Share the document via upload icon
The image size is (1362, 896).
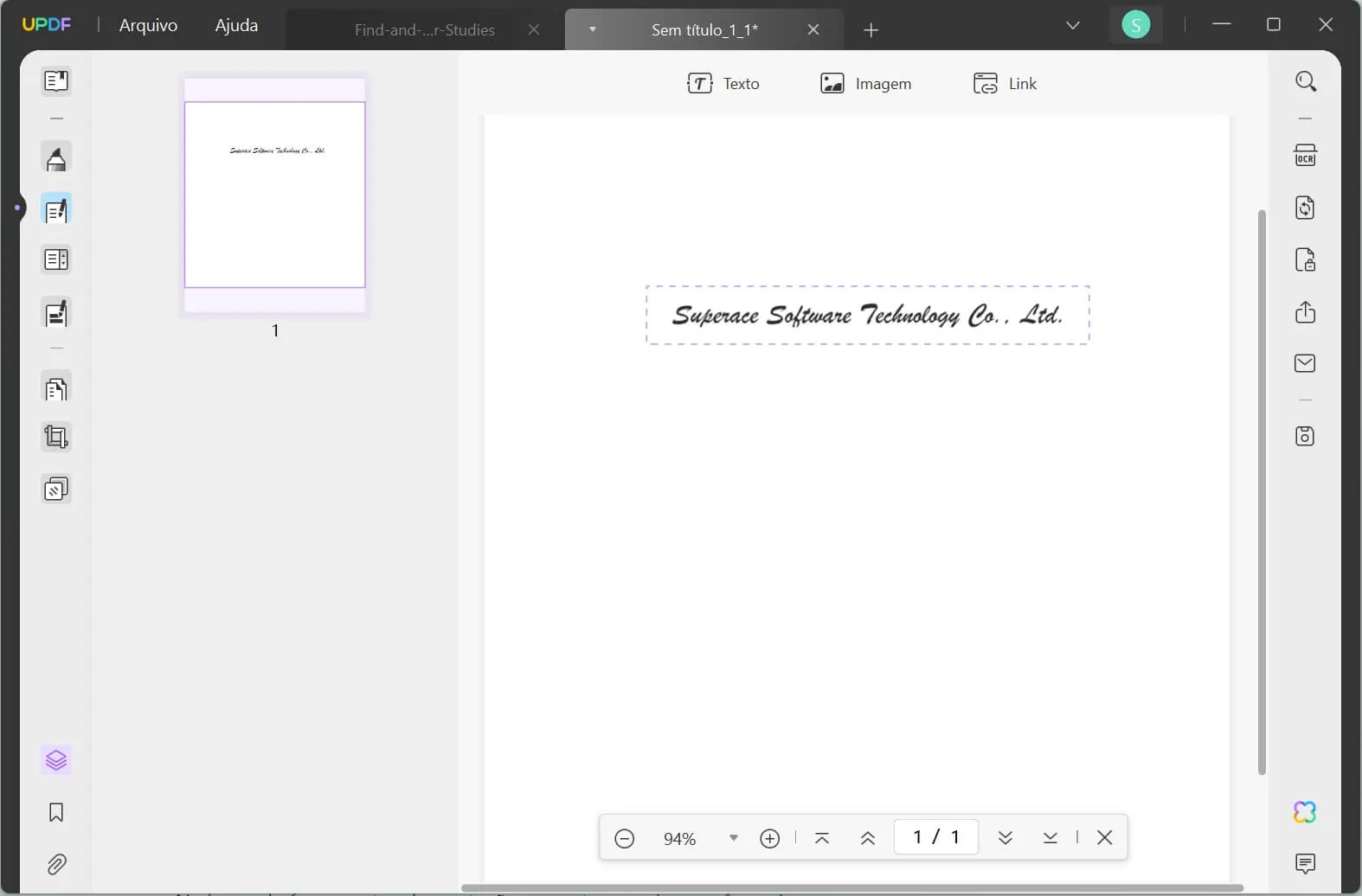coord(1305,312)
